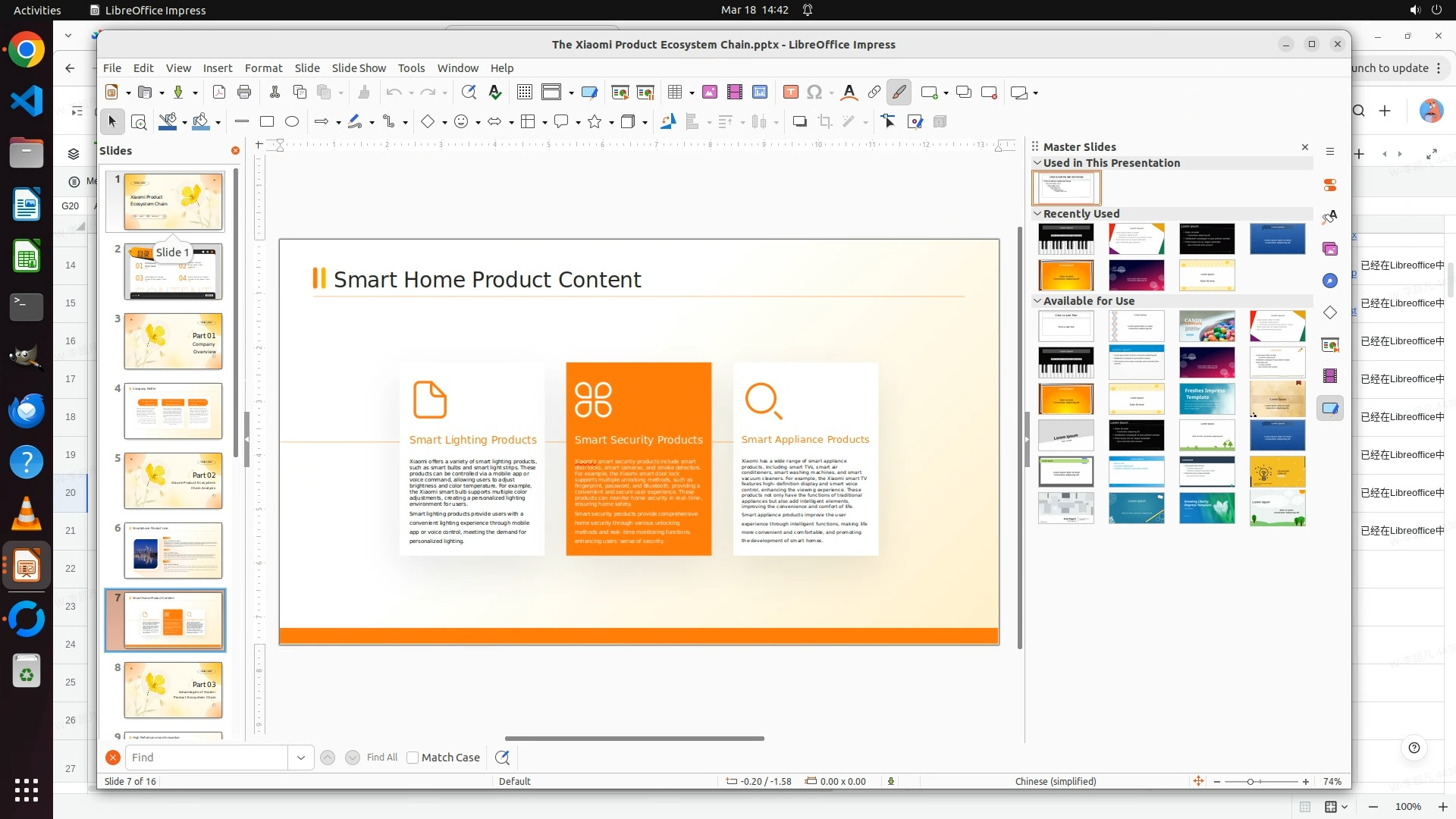1456x819 pixels.
Task: Open the Find field dropdown arrow
Action: coord(301,757)
